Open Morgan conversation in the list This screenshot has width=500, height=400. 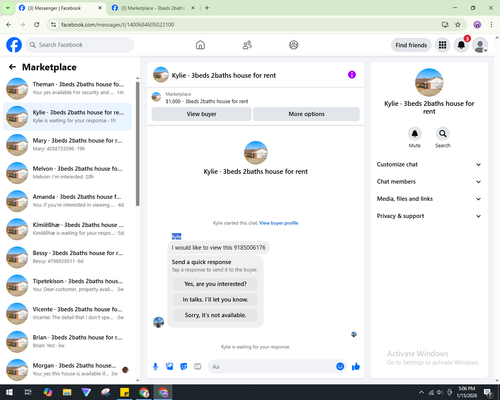[67, 370]
